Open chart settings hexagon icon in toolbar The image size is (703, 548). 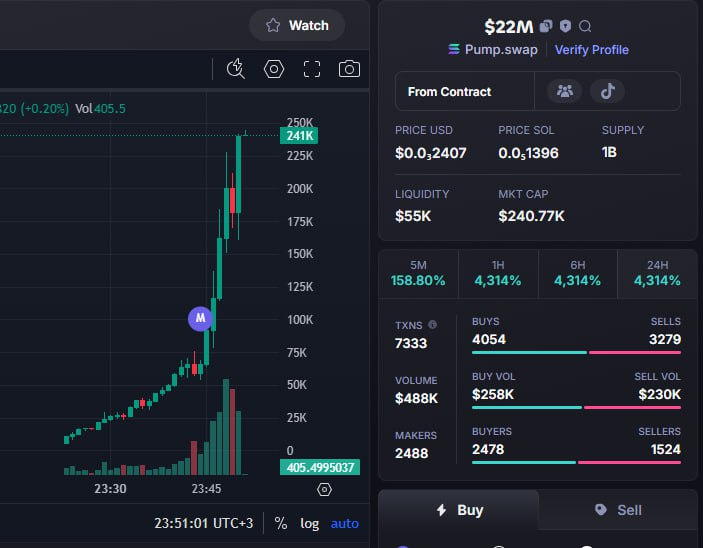(x=273, y=69)
